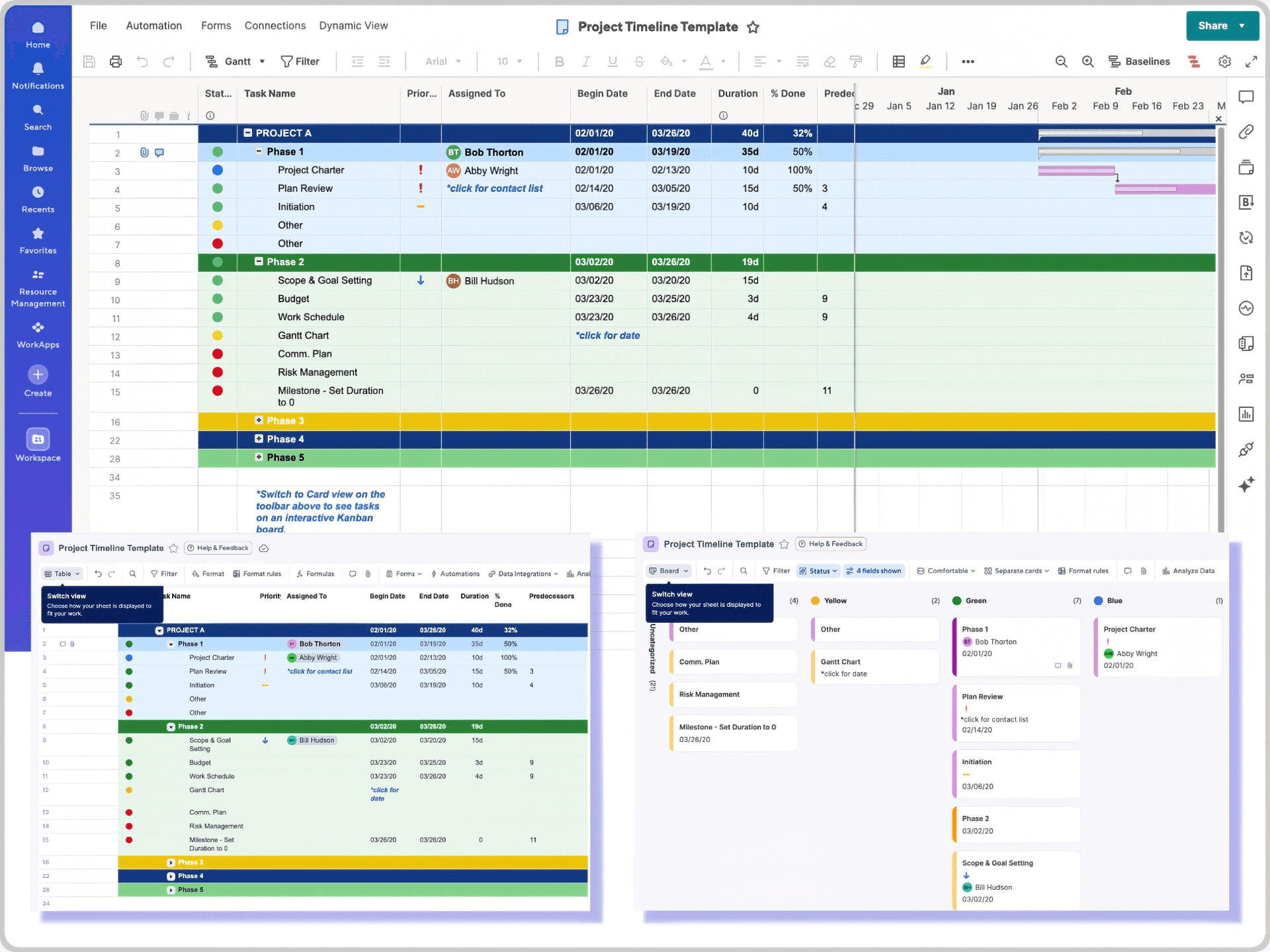
Task: Open the Baselines panel
Action: point(1140,61)
